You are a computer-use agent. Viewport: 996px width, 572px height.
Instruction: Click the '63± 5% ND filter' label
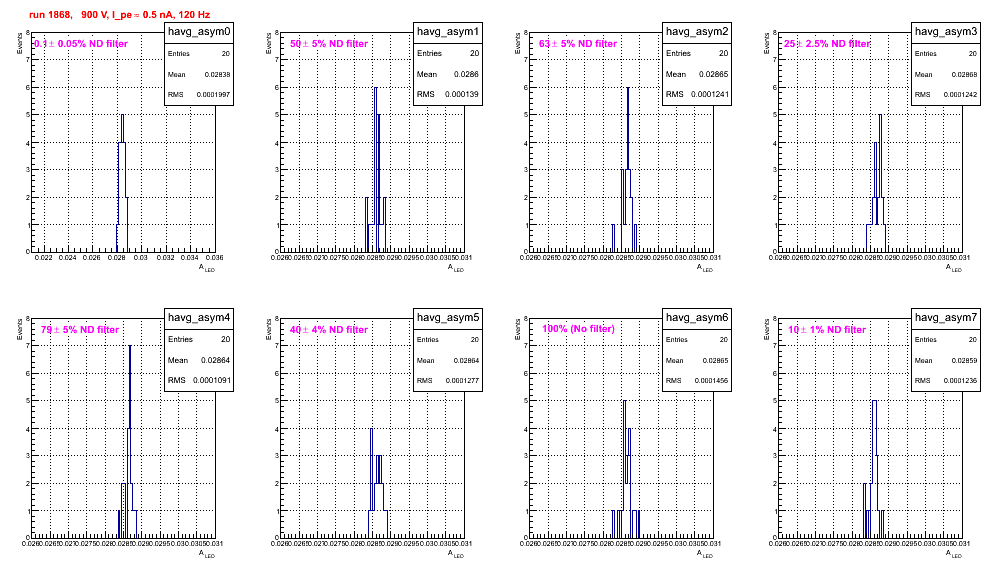[578, 44]
